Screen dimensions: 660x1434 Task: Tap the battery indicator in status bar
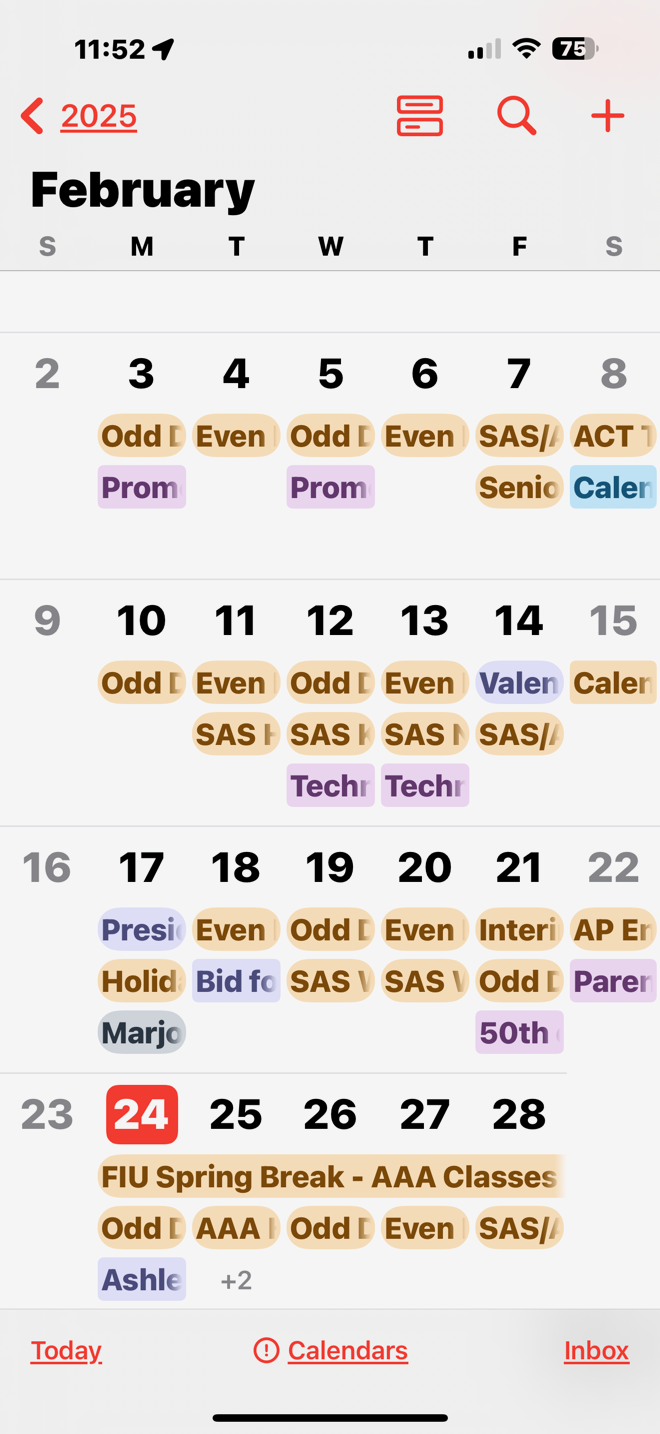pos(575,48)
